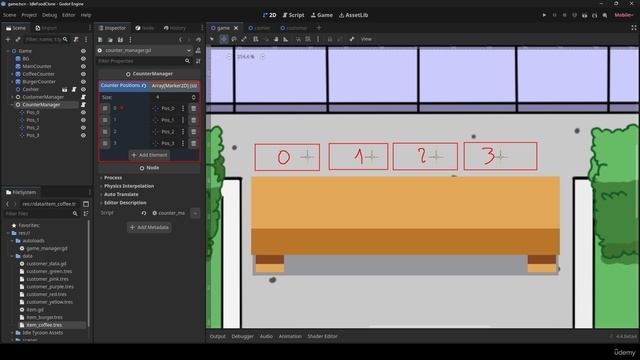Activate the Scale Mode tool

(x=244, y=39)
